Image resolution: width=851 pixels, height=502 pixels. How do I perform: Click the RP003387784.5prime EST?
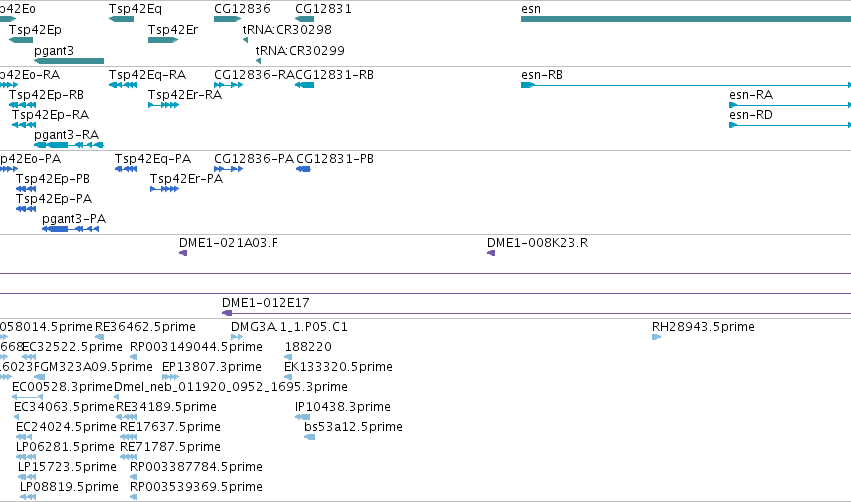(134, 478)
